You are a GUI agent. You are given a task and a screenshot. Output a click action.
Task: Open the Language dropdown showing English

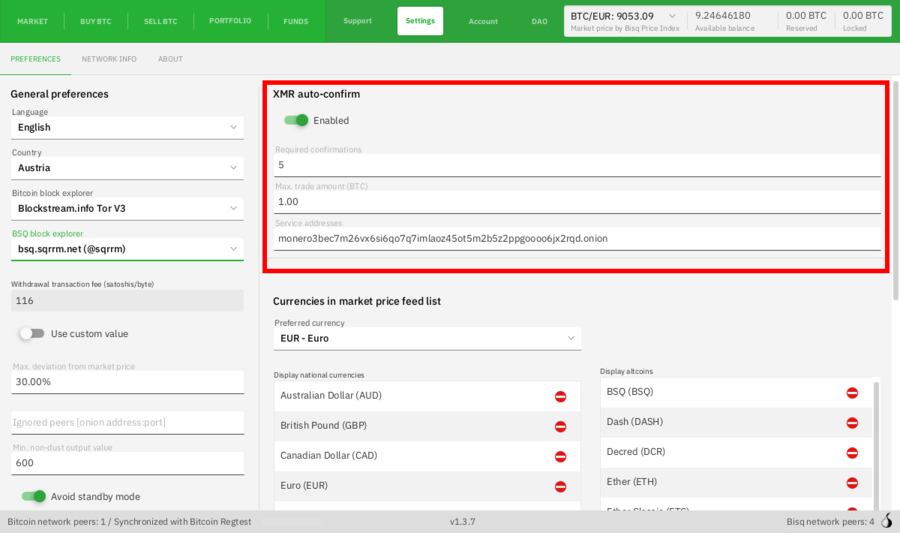pyautogui.click(x=127, y=127)
